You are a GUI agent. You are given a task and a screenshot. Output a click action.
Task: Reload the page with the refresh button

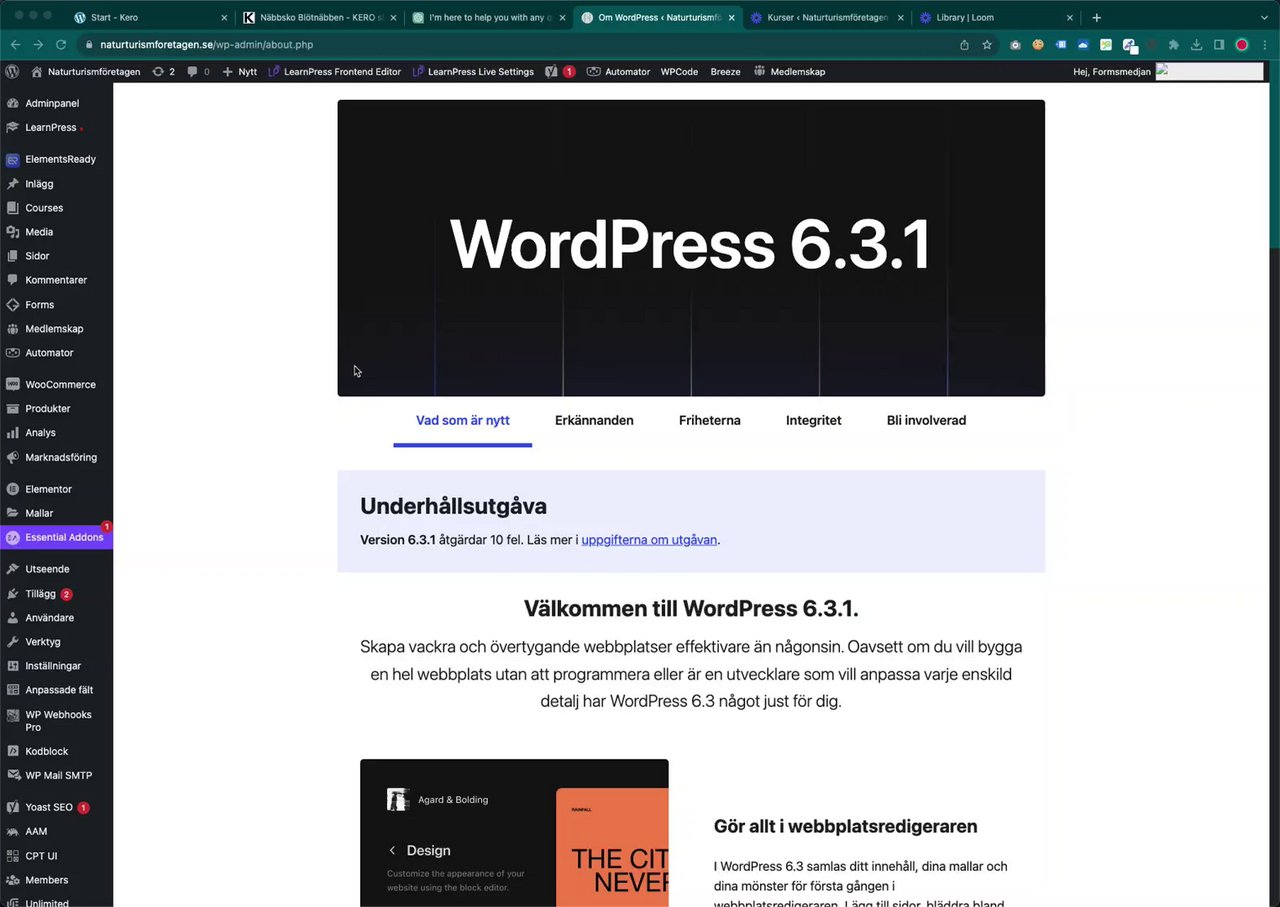coord(61,45)
